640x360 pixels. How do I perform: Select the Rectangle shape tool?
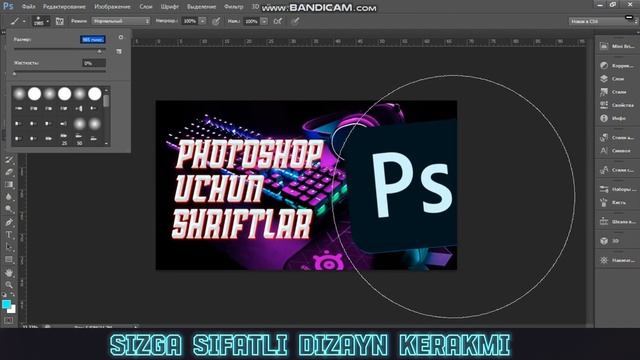click(x=9, y=260)
